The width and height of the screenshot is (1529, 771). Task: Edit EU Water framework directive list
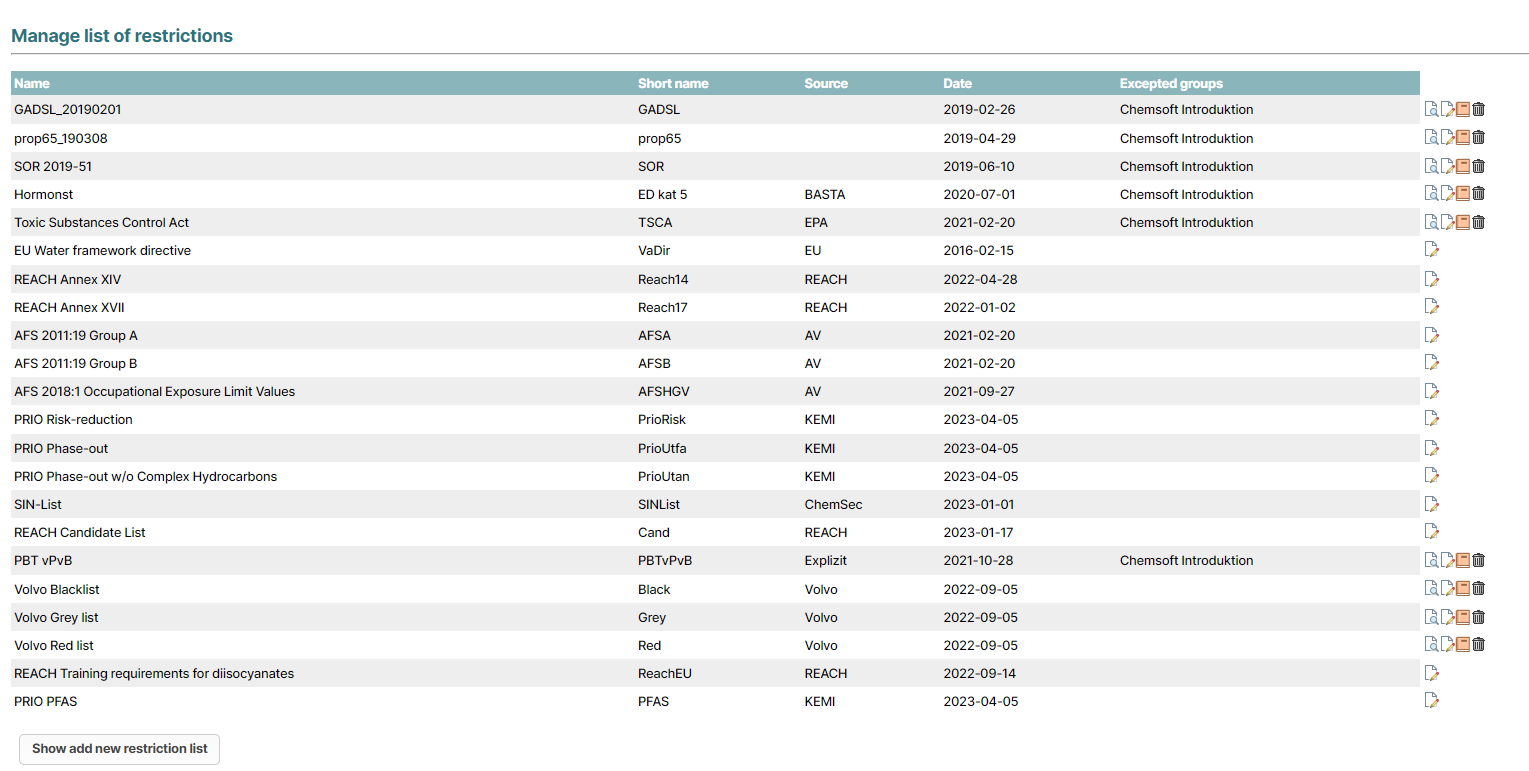(1431, 250)
